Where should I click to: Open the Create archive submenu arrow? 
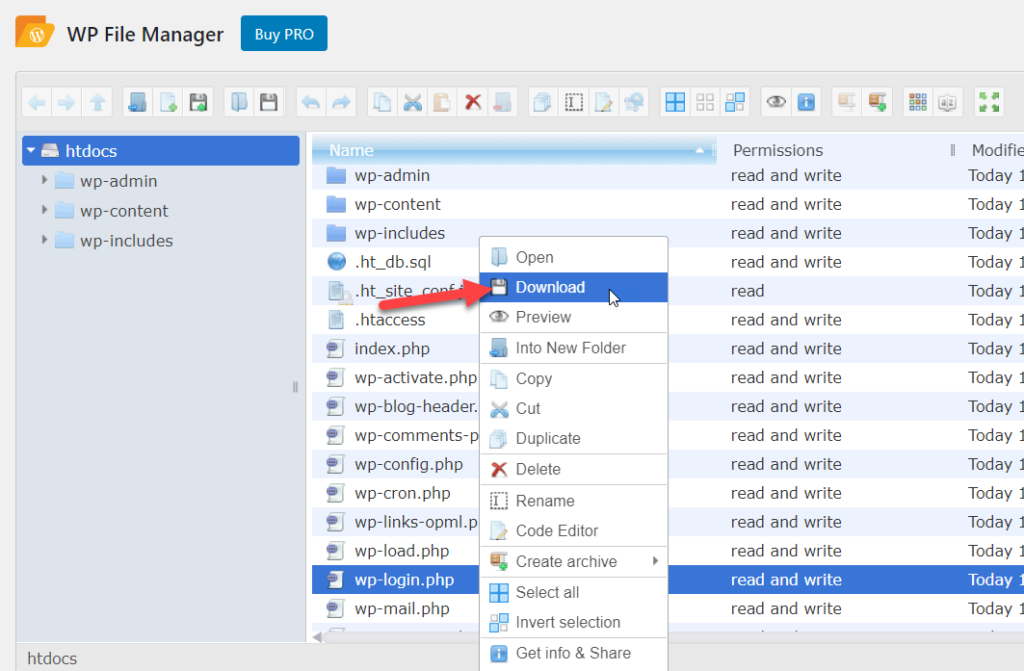(655, 561)
